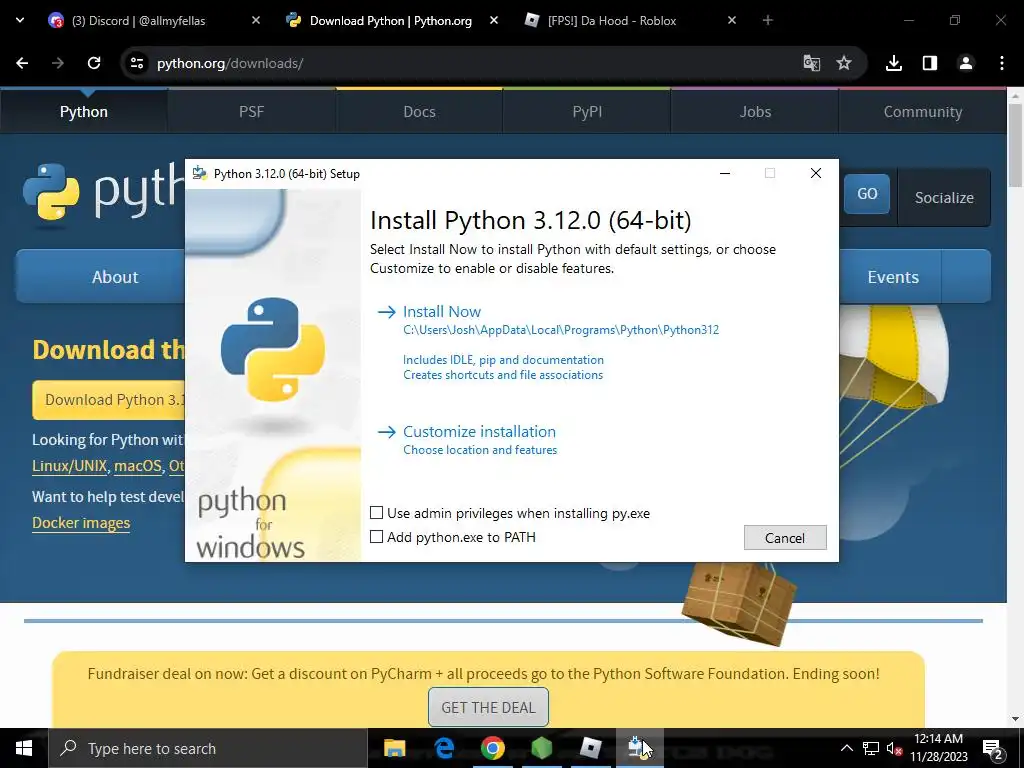Click Install Now in Python setup
Screen dimensions: 1024x768
[x=441, y=312]
